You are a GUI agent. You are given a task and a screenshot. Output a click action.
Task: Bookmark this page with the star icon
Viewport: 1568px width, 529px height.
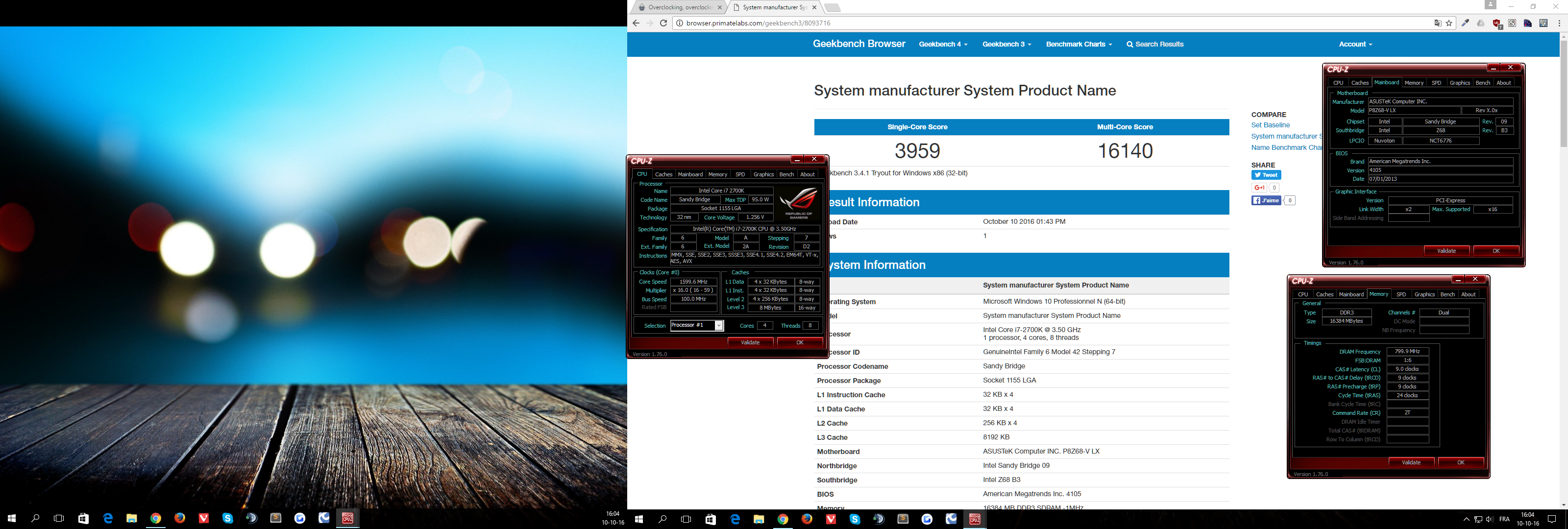(x=1449, y=23)
